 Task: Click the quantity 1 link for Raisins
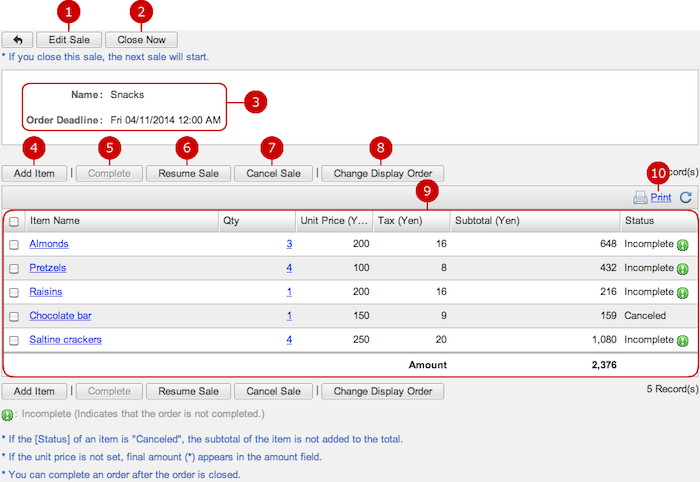(x=289, y=292)
